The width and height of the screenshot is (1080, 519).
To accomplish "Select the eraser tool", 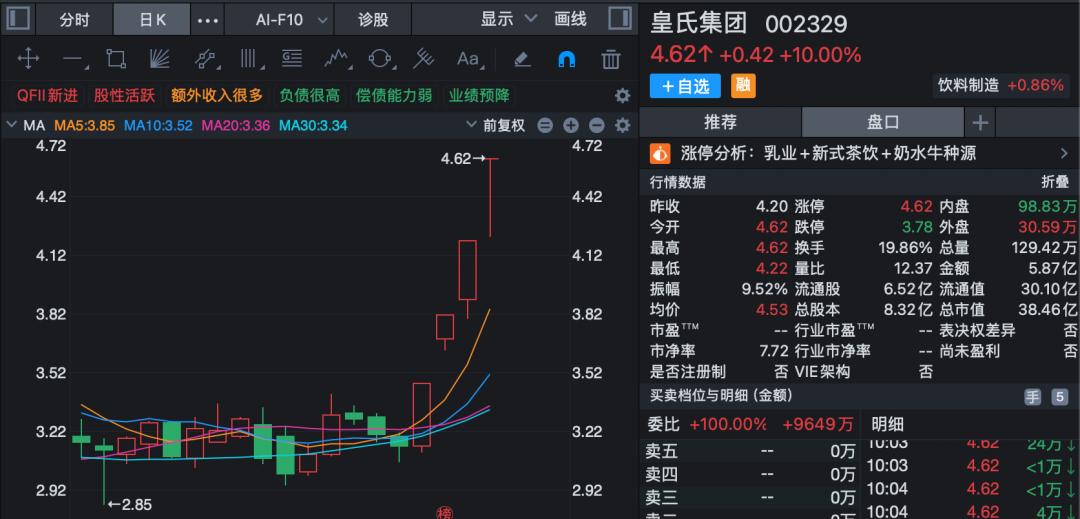I will coord(522,59).
